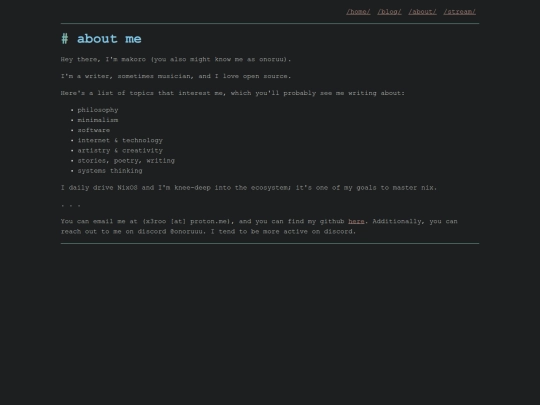This screenshot has height=405, width=540.
Task: Click 'stories, poetry, writing' list item
Action: pos(126,161)
